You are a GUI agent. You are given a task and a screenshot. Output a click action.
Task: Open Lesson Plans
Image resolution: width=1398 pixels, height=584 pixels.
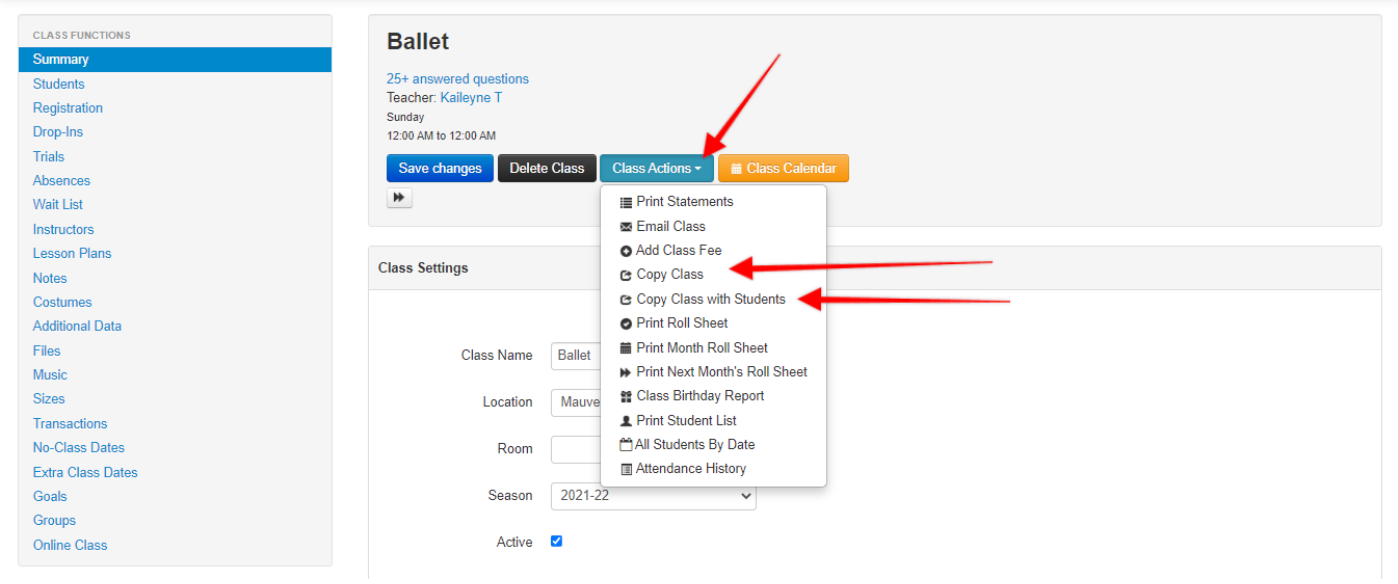pos(72,254)
